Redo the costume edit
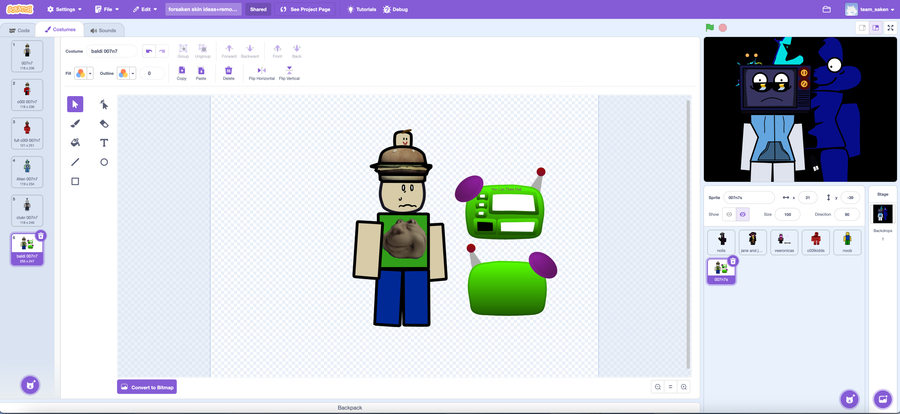 pyautogui.click(x=162, y=51)
